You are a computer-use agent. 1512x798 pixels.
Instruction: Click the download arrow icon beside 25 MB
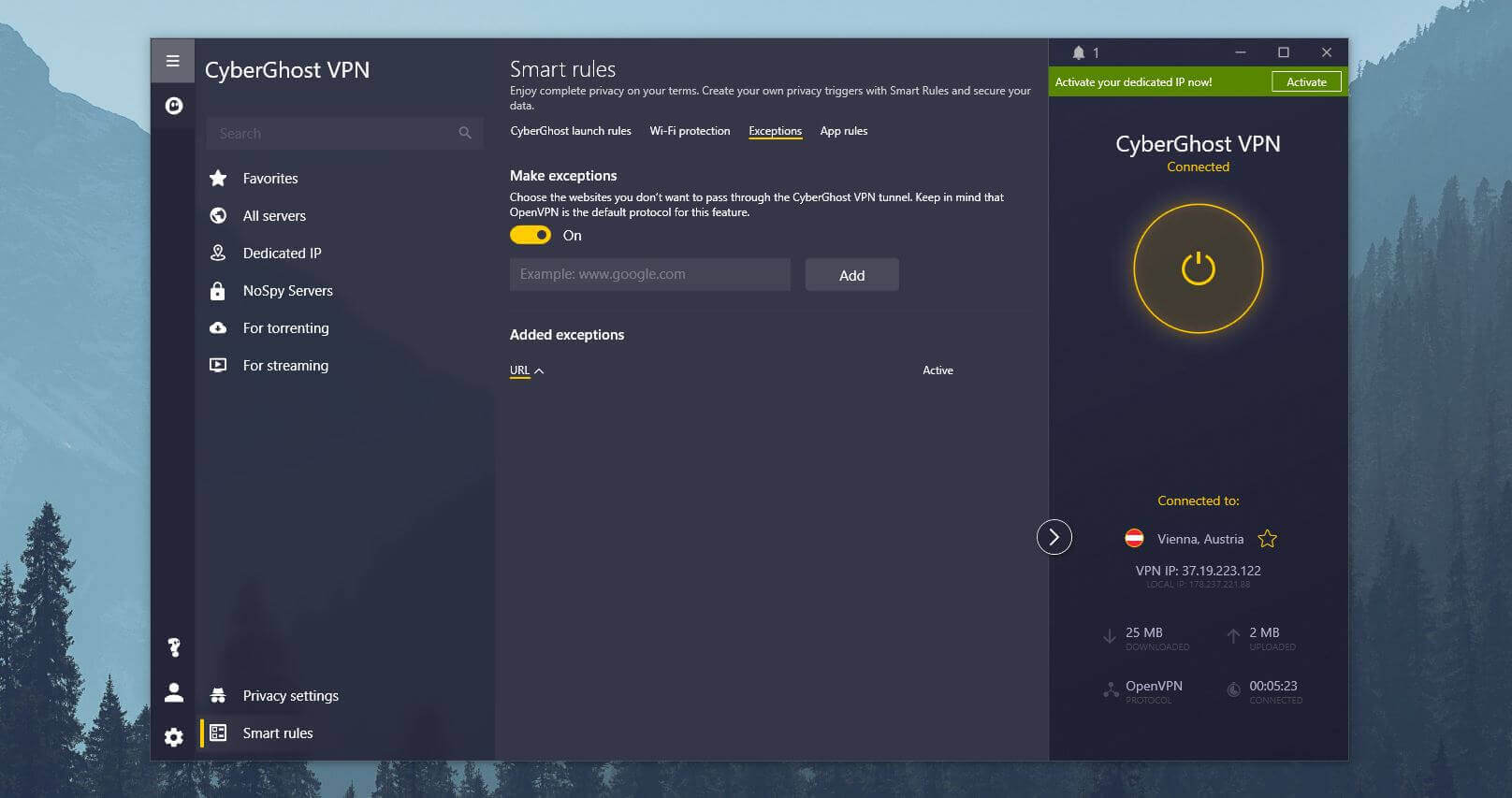[x=1109, y=637]
